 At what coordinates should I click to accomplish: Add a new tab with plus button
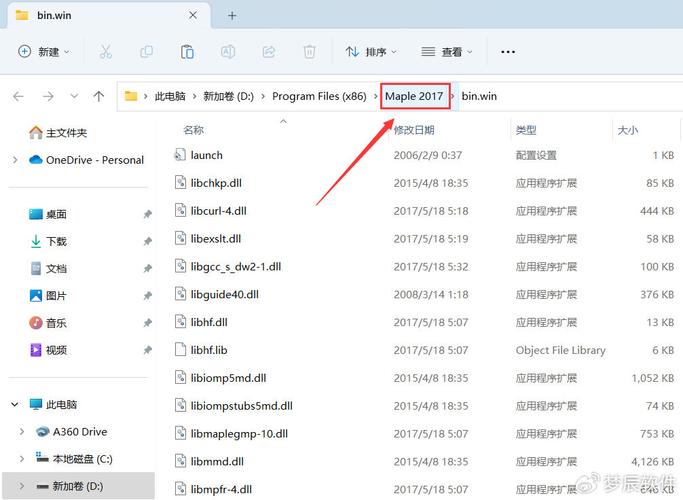(x=232, y=16)
